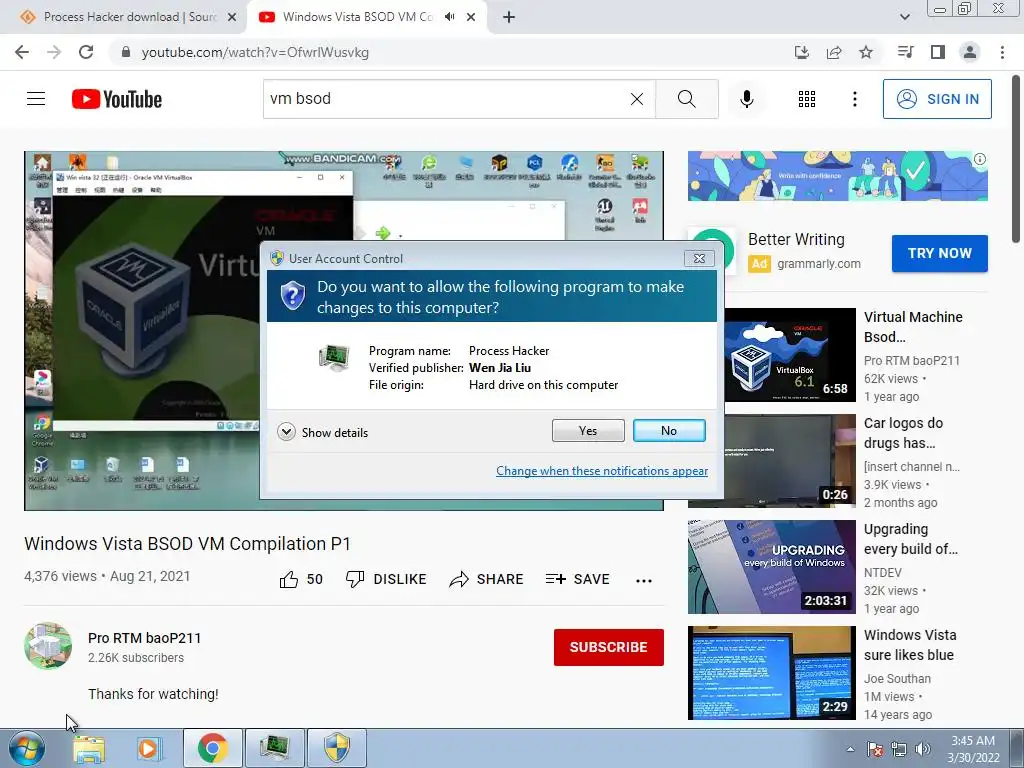Open Windows Media Player taskbar icon

click(148, 749)
